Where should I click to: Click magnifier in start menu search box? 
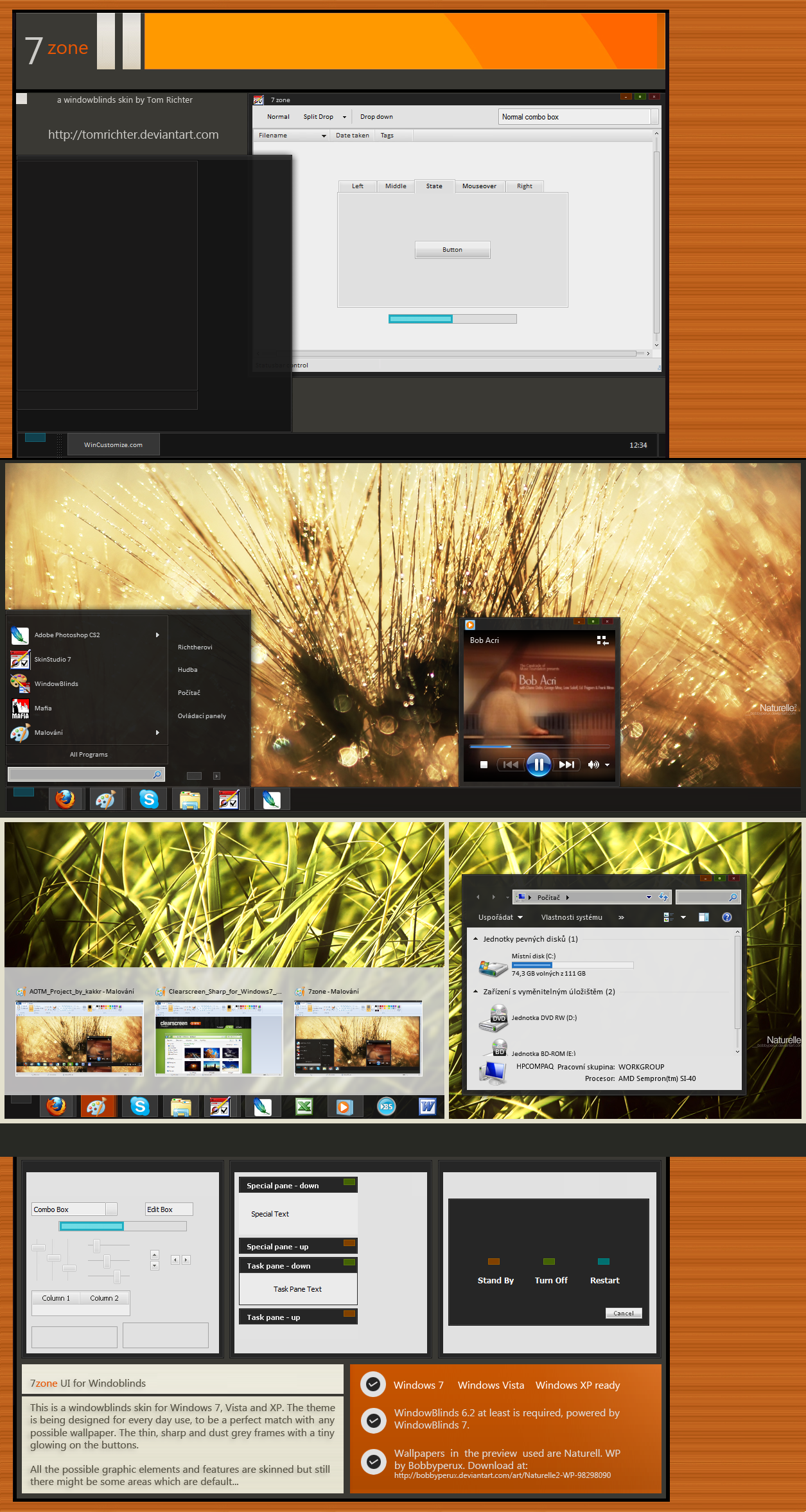pos(157,775)
